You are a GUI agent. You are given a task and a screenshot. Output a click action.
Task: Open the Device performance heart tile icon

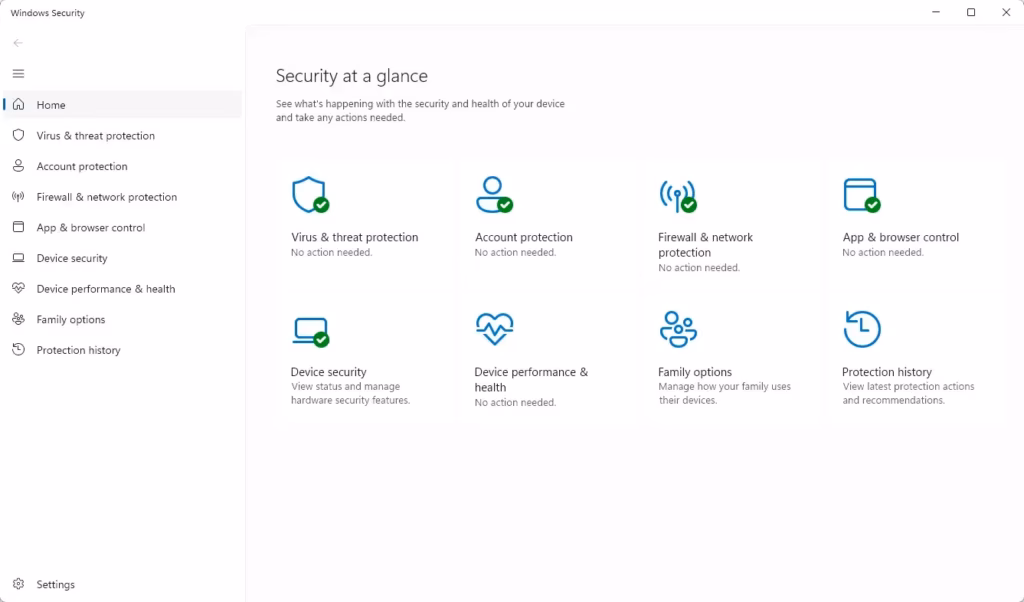(x=494, y=328)
